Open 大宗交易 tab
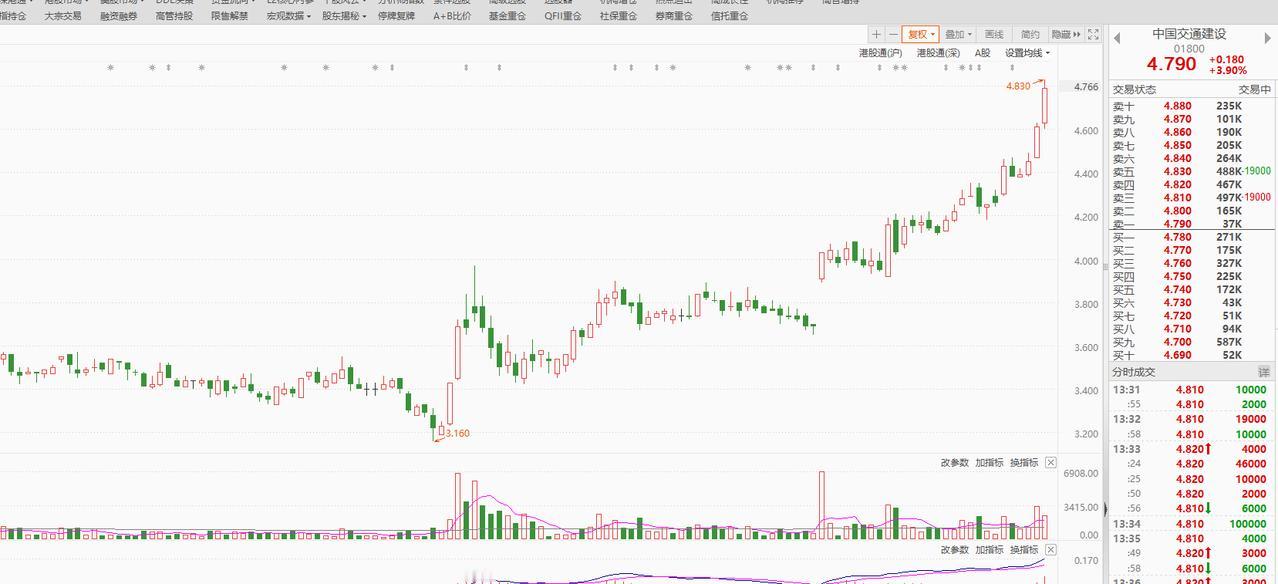 pyautogui.click(x=63, y=16)
